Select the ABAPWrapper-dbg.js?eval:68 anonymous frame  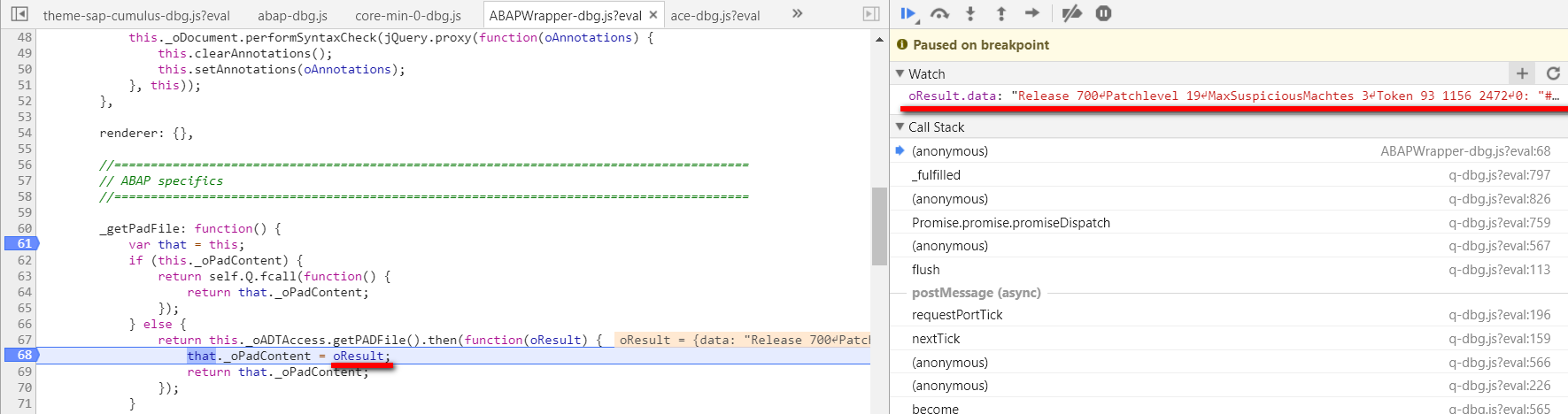(x=1229, y=151)
